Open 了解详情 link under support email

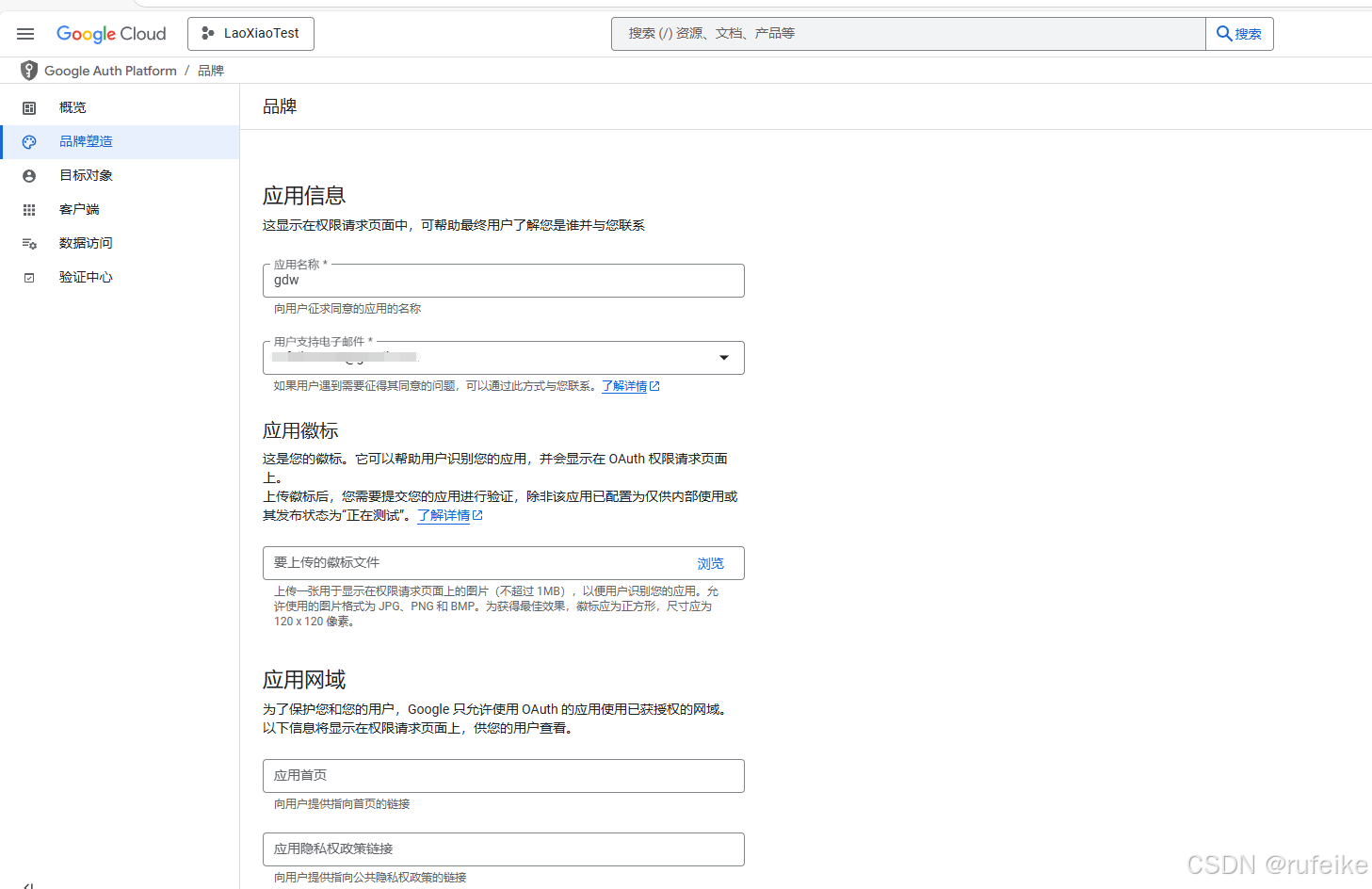[x=624, y=386]
